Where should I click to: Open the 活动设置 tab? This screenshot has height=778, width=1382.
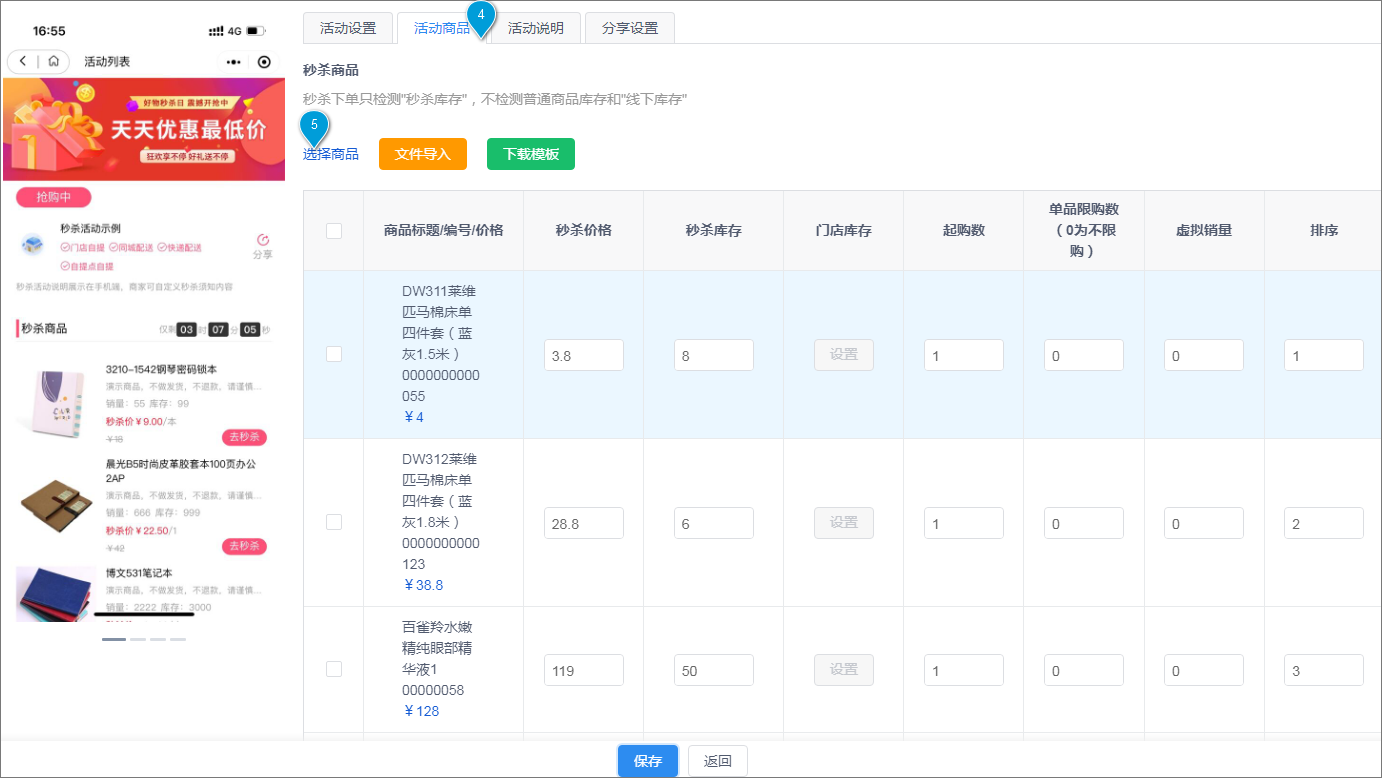(x=348, y=28)
